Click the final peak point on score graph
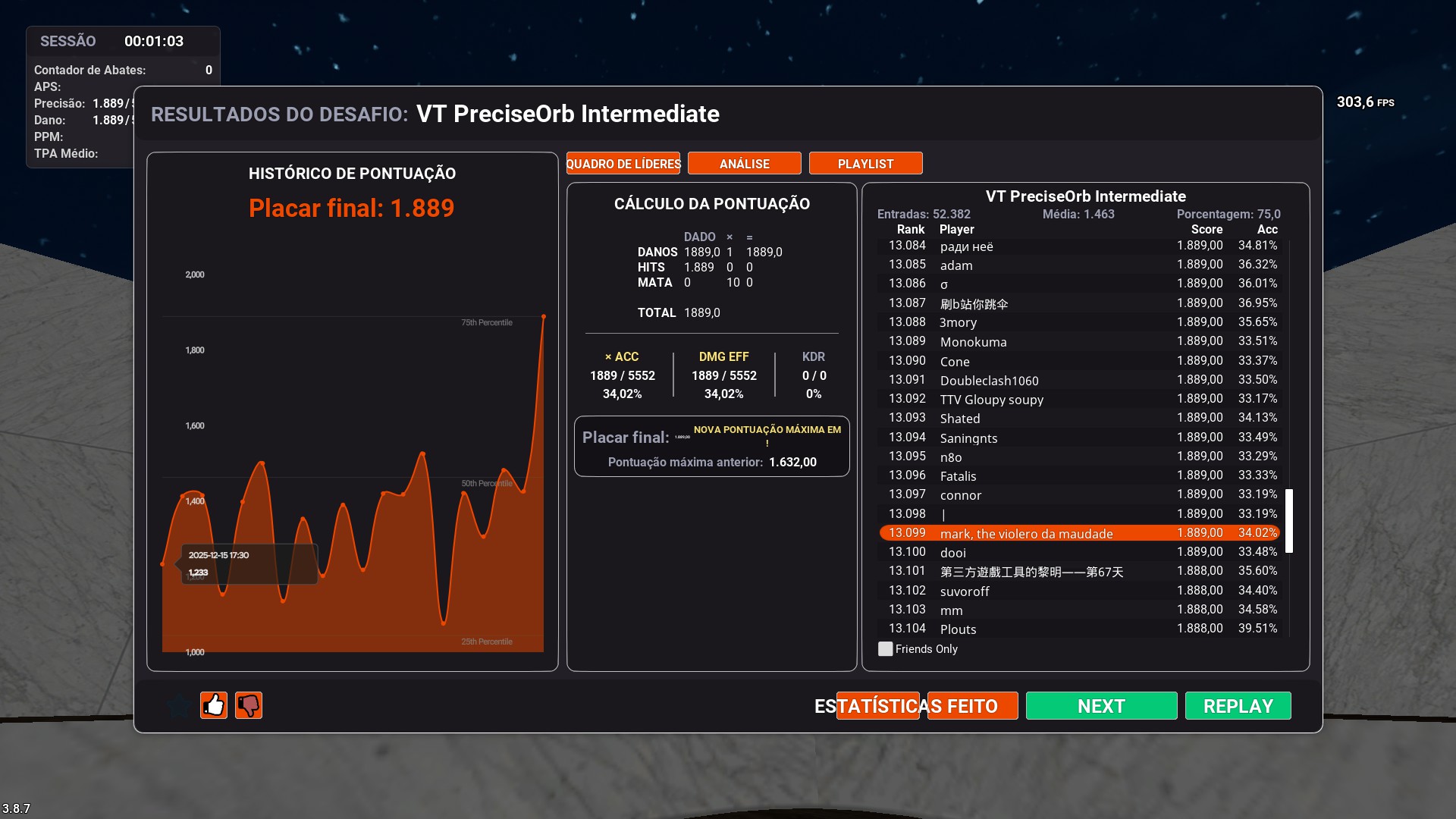1456x819 pixels. coord(543,317)
